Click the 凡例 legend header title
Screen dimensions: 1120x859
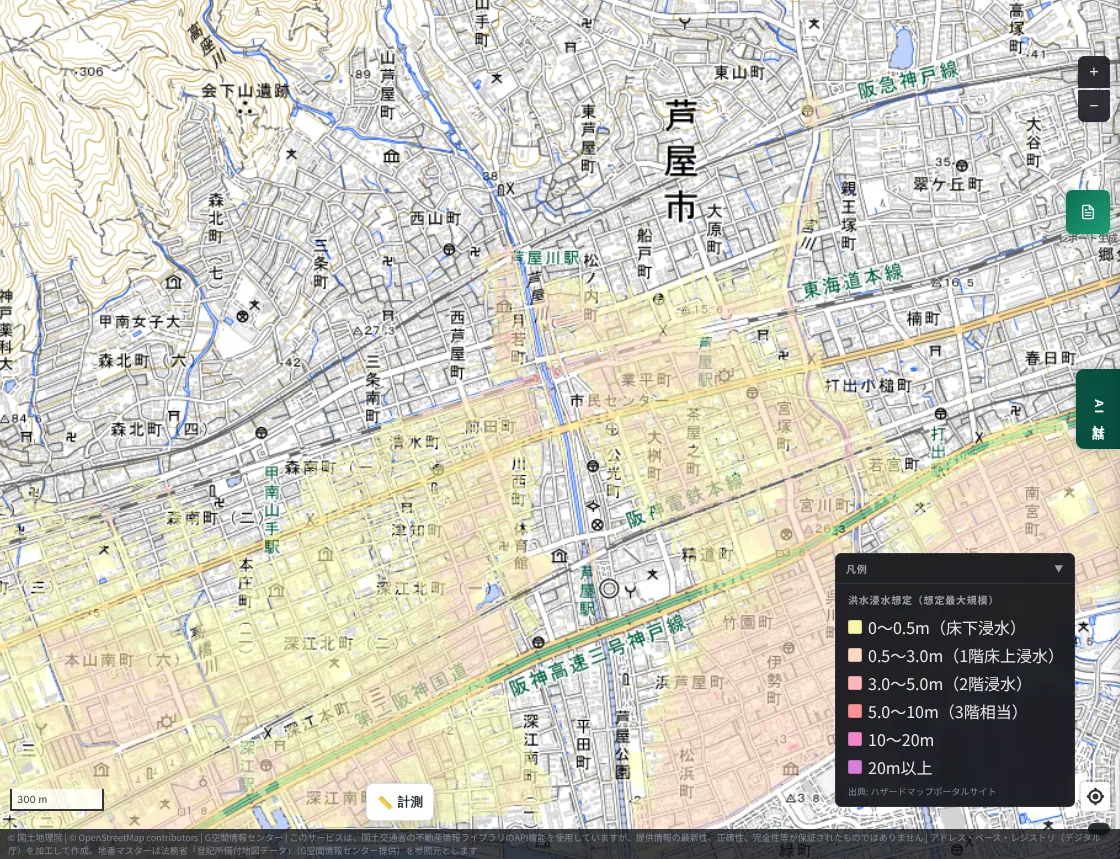[856, 569]
